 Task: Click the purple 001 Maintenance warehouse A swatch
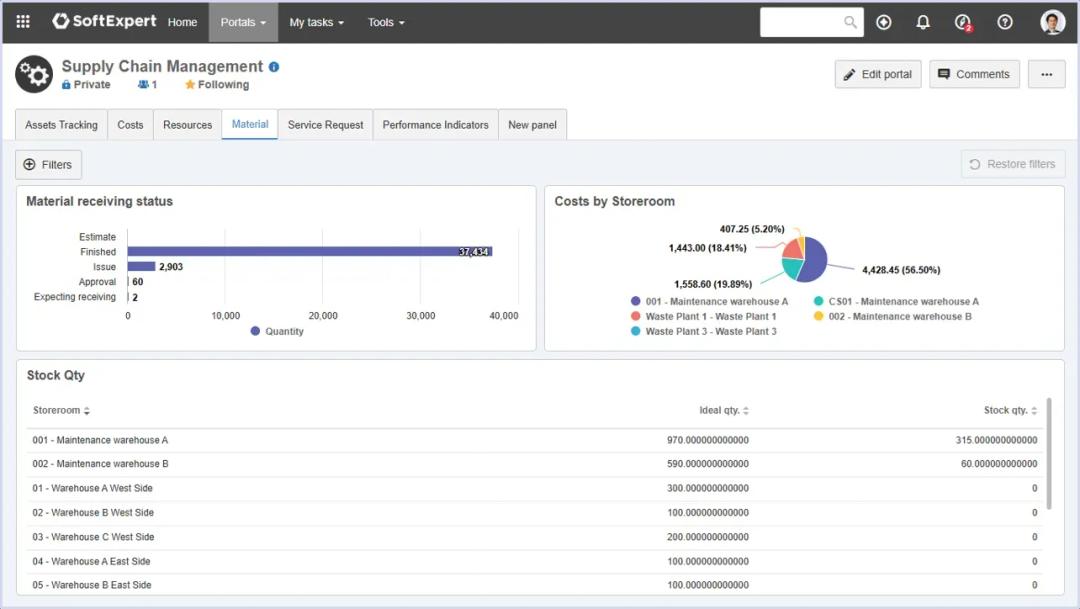[635, 301]
